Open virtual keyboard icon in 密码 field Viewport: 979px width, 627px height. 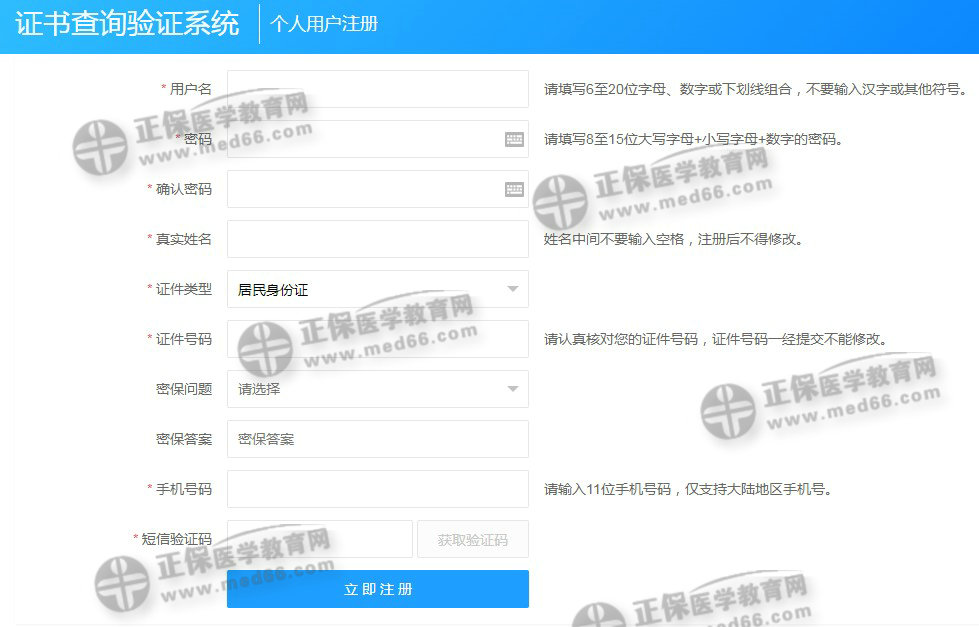[x=514, y=139]
